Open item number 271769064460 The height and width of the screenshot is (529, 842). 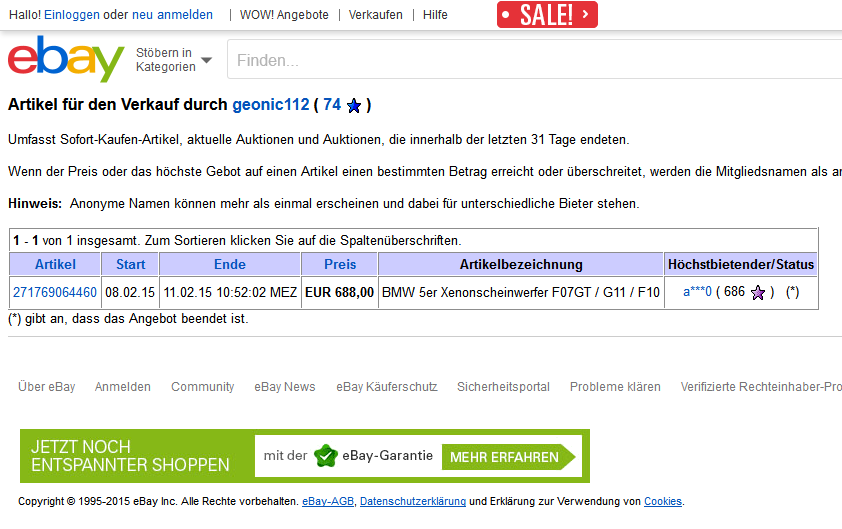55,292
